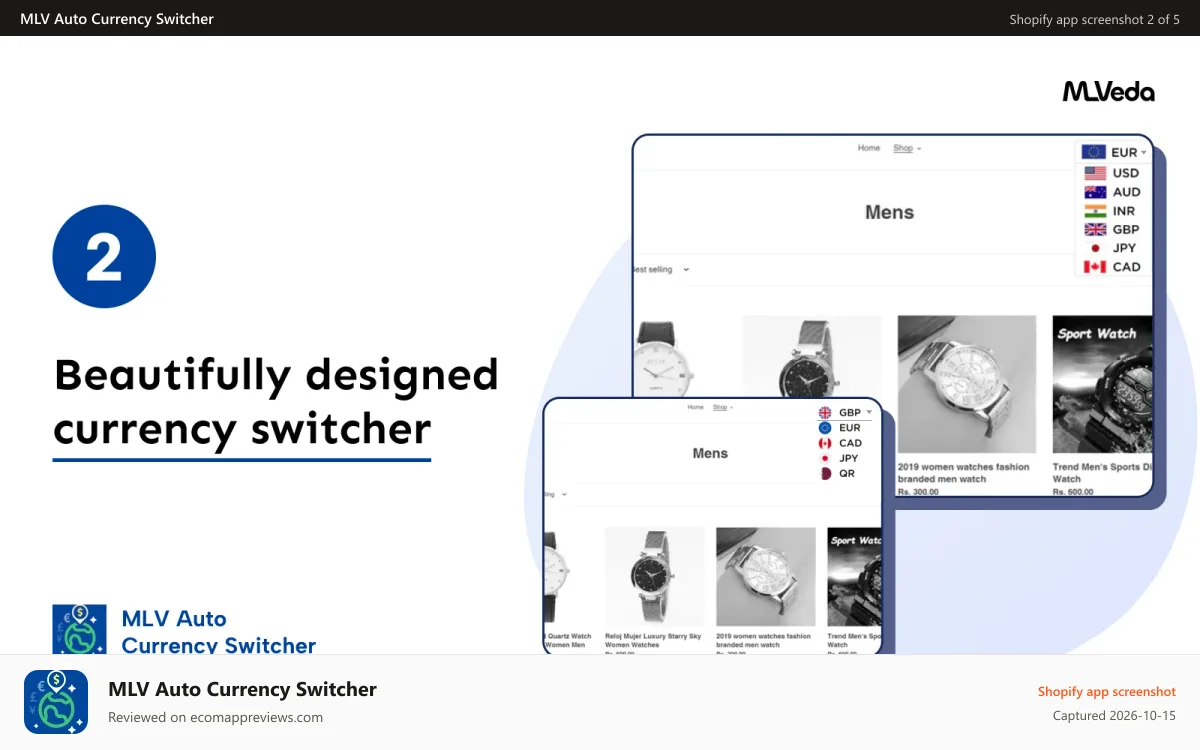
Task: Select EUR in the small preview's currency list
Action: (839, 428)
